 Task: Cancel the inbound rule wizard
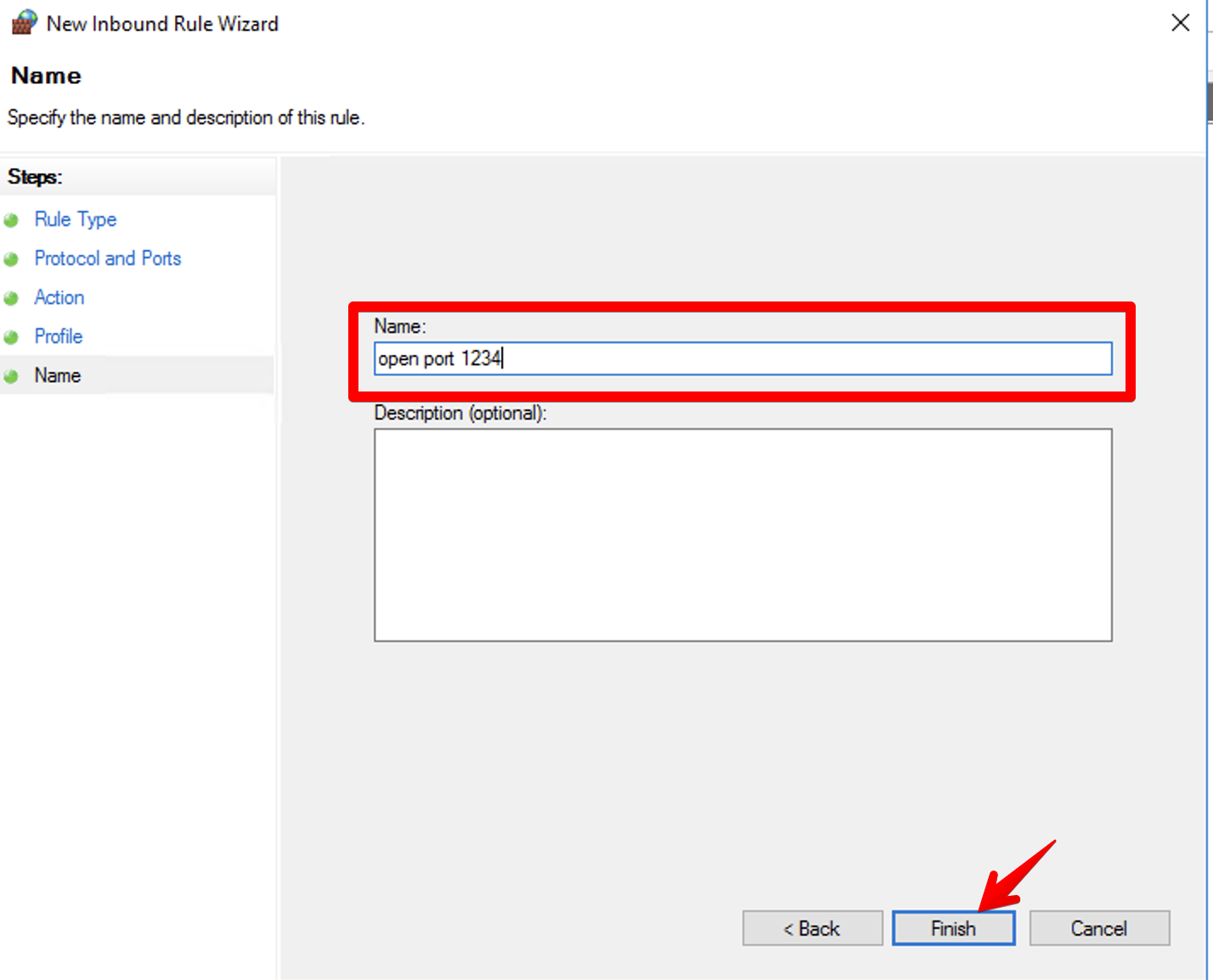tap(1098, 928)
